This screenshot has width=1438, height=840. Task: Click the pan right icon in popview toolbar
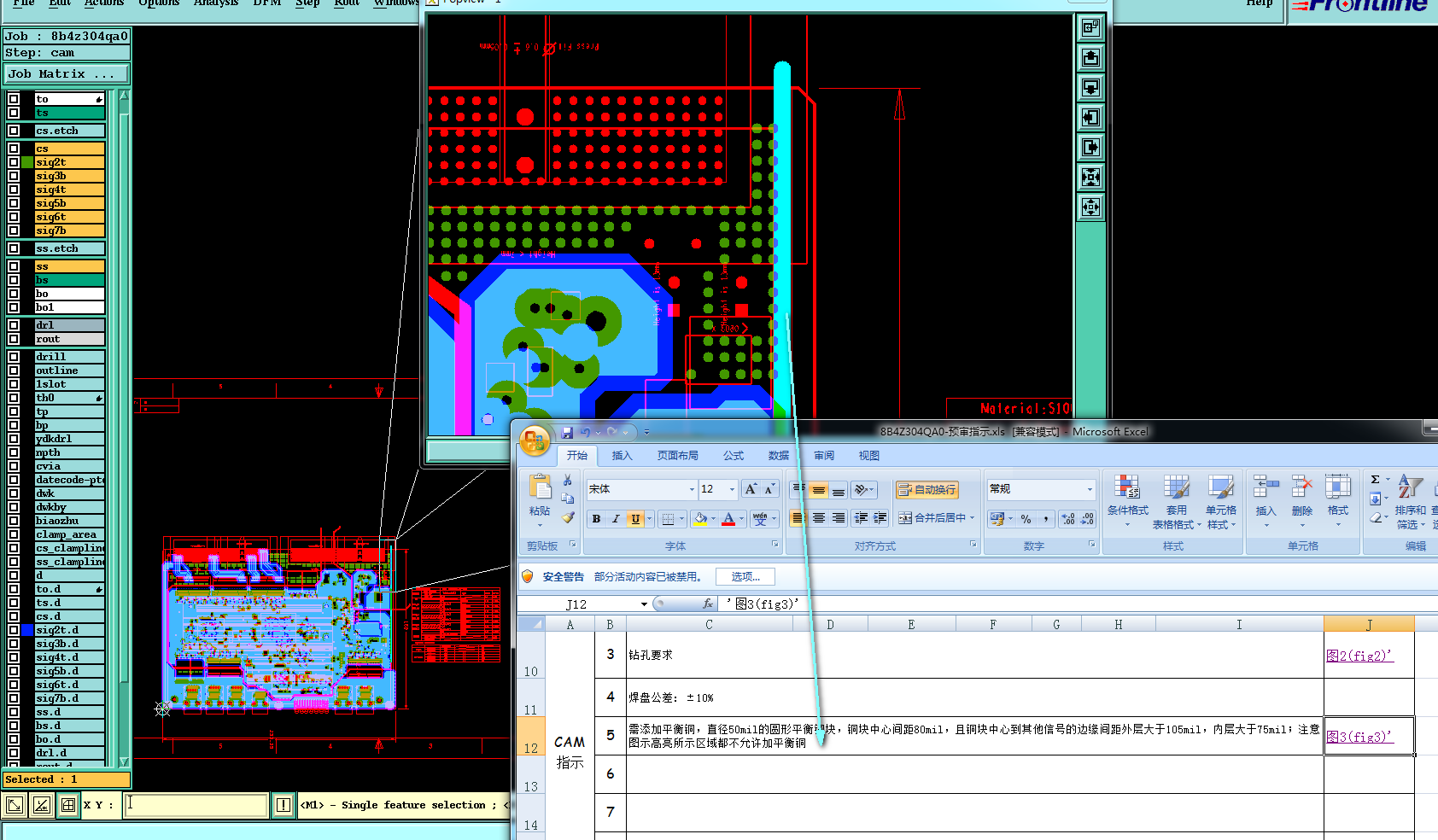tap(1090, 147)
